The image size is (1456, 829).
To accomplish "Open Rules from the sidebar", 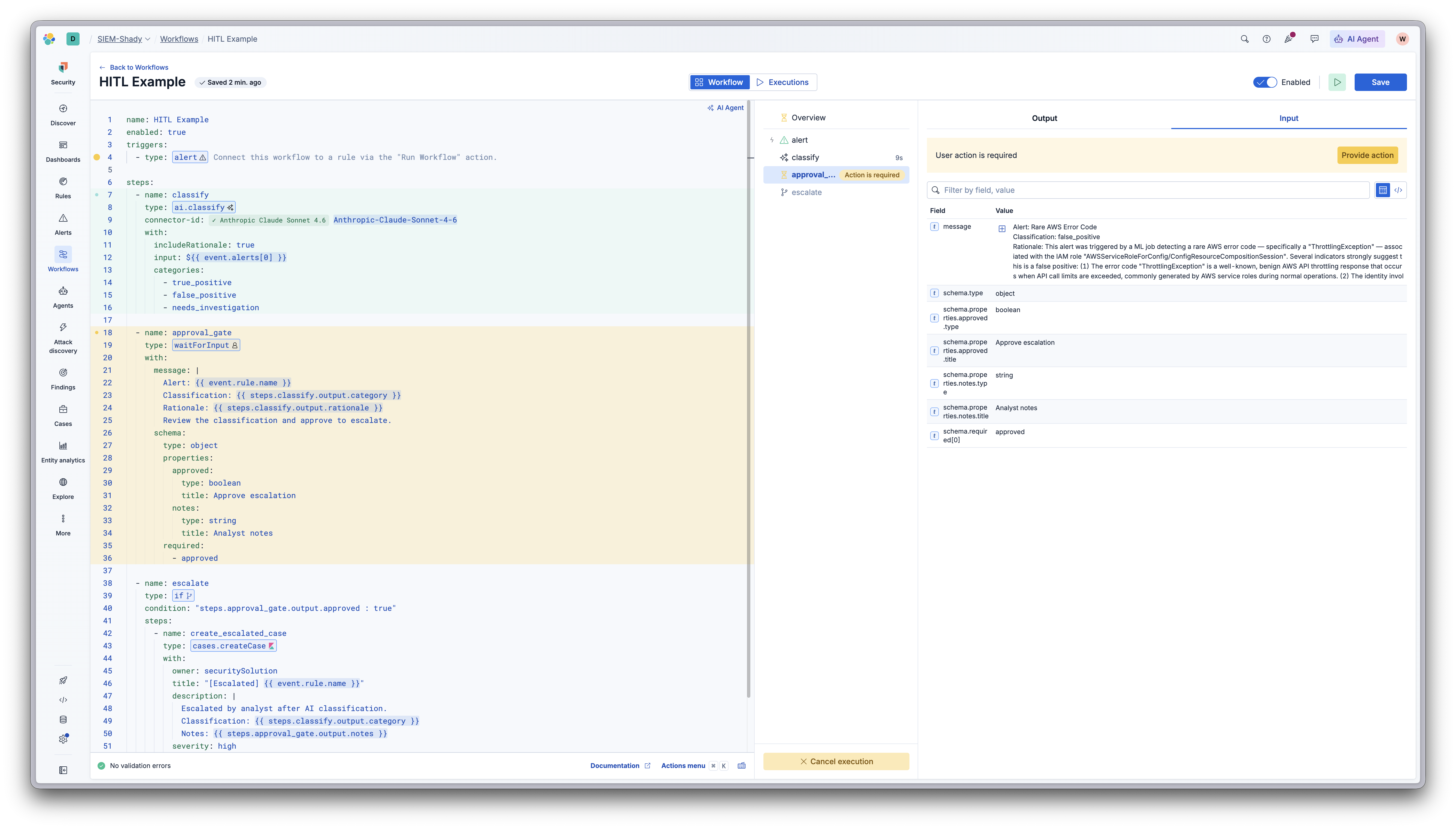I will click(63, 188).
